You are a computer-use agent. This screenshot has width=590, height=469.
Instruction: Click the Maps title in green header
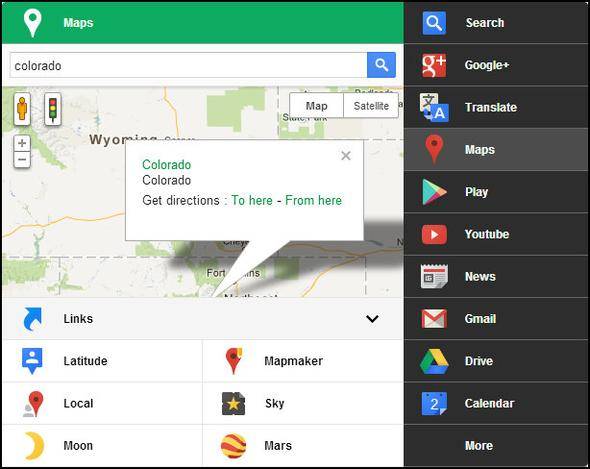pos(78,23)
